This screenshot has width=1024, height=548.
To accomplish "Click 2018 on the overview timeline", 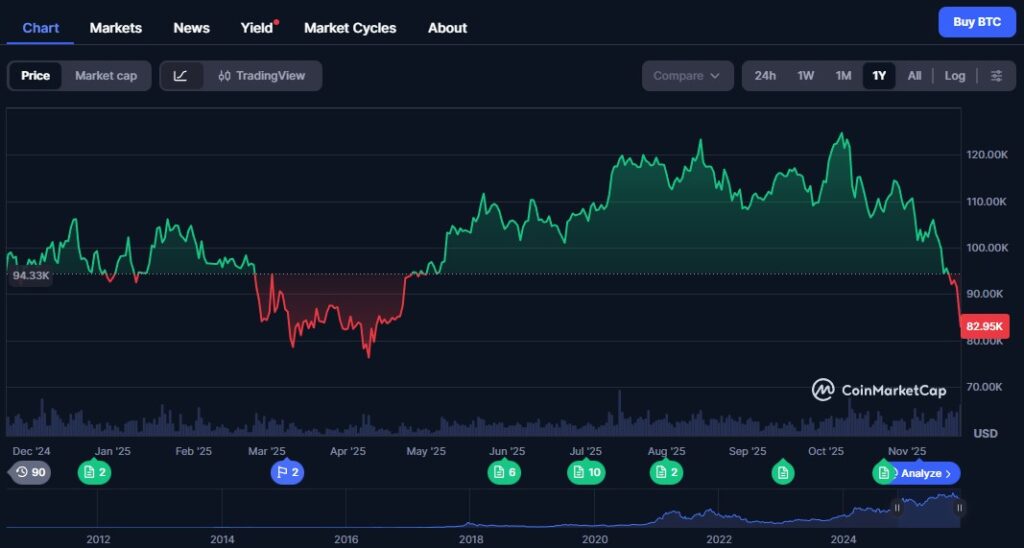I will coord(471,540).
